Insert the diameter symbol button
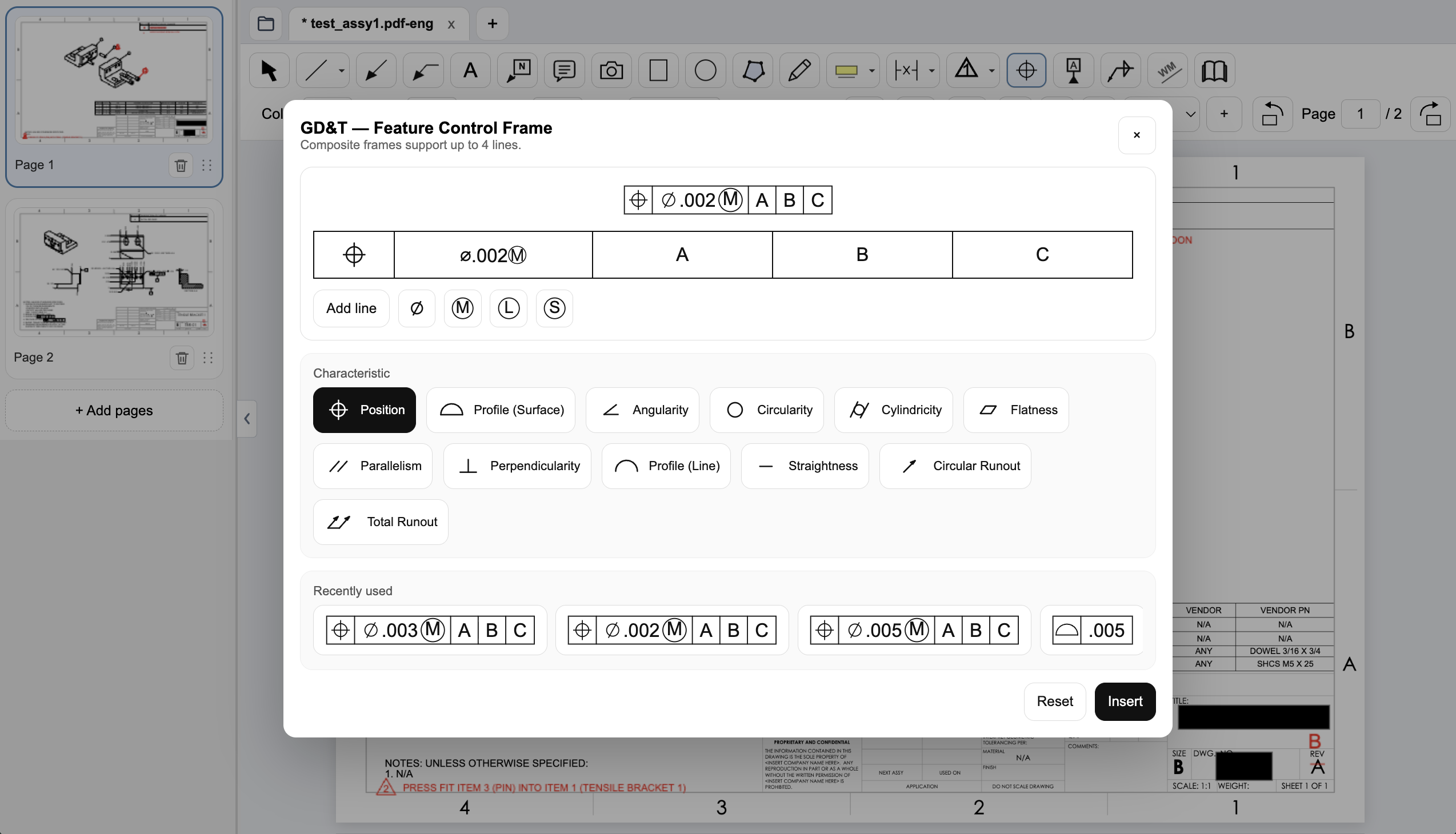1456x834 pixels. 417,308
